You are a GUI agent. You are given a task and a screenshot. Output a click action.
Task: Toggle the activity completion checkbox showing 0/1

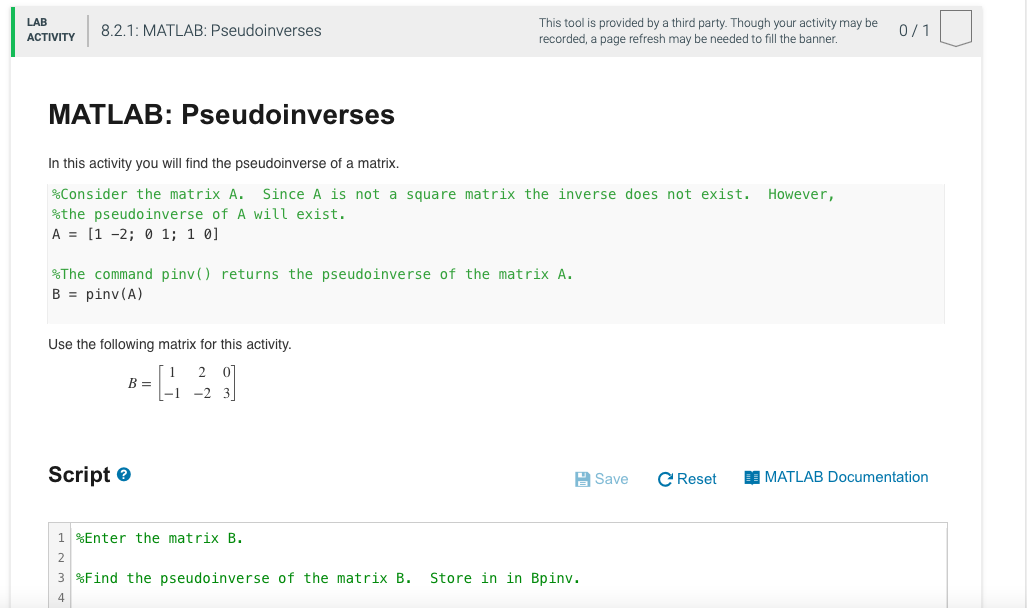point(955,29)
